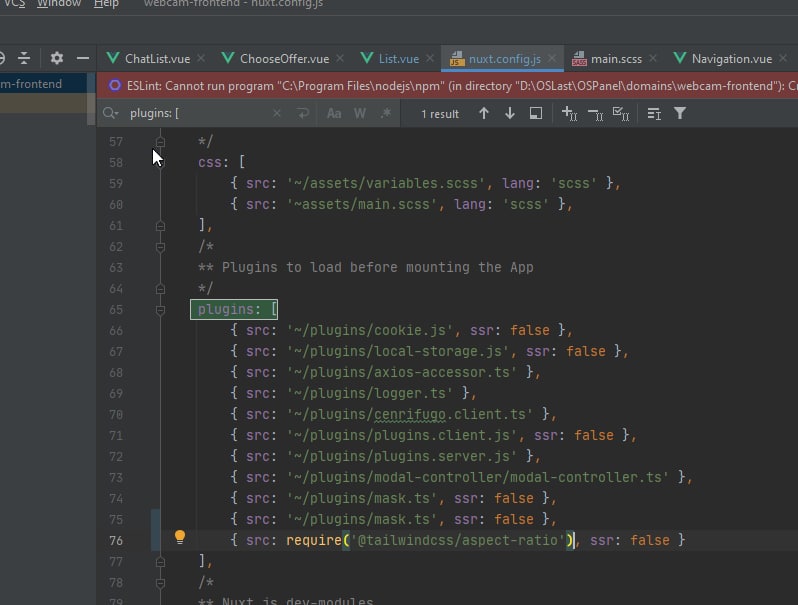798x605 pixels.
Task: Click '~/plugins/cookie.js' string
Action: pyautogui.click(x=369, y=331)
